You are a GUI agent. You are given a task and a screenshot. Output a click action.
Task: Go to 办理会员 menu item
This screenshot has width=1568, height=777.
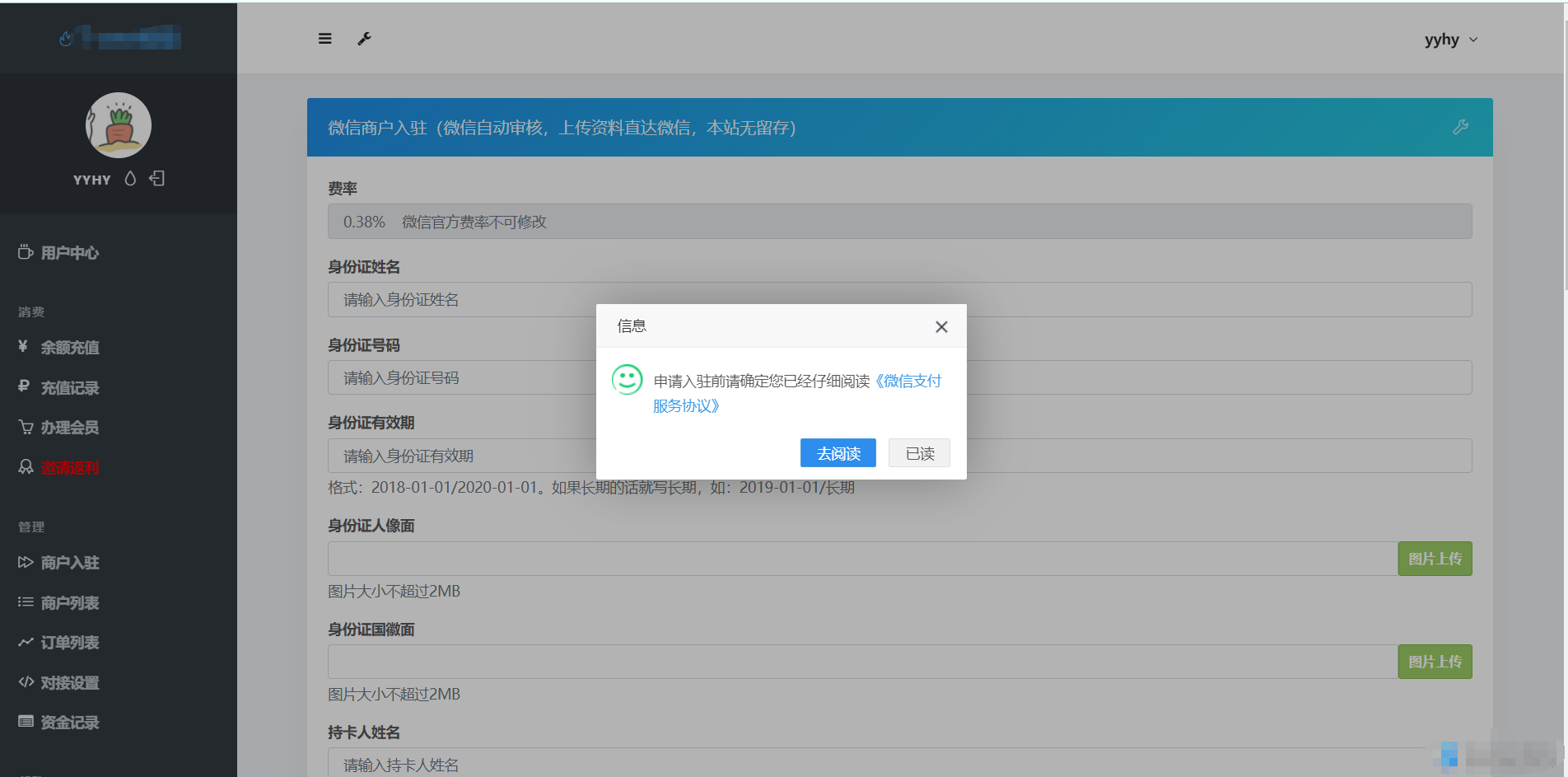(70, 428)
